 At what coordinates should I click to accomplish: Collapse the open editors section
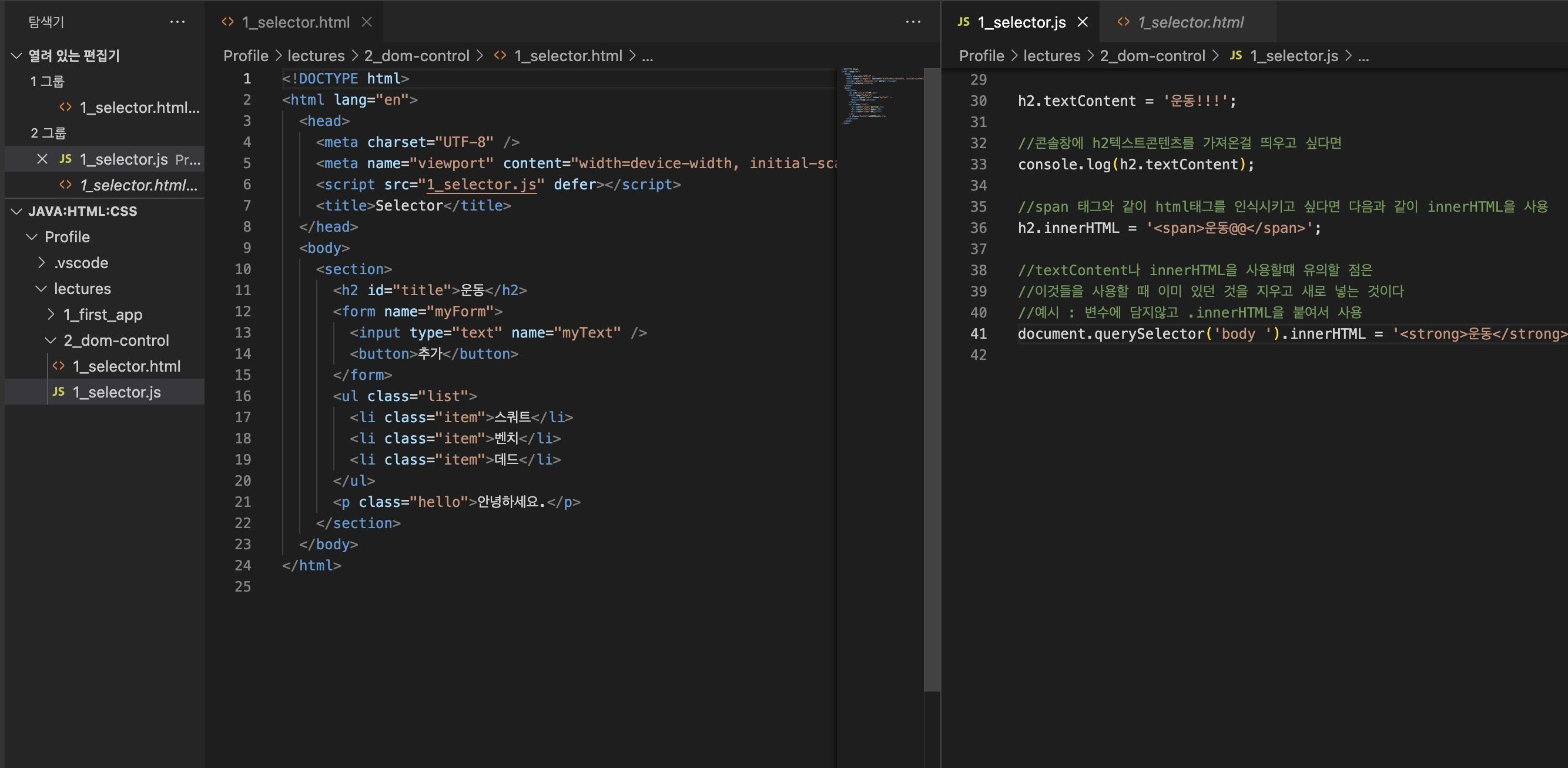[x=17, y=55]
